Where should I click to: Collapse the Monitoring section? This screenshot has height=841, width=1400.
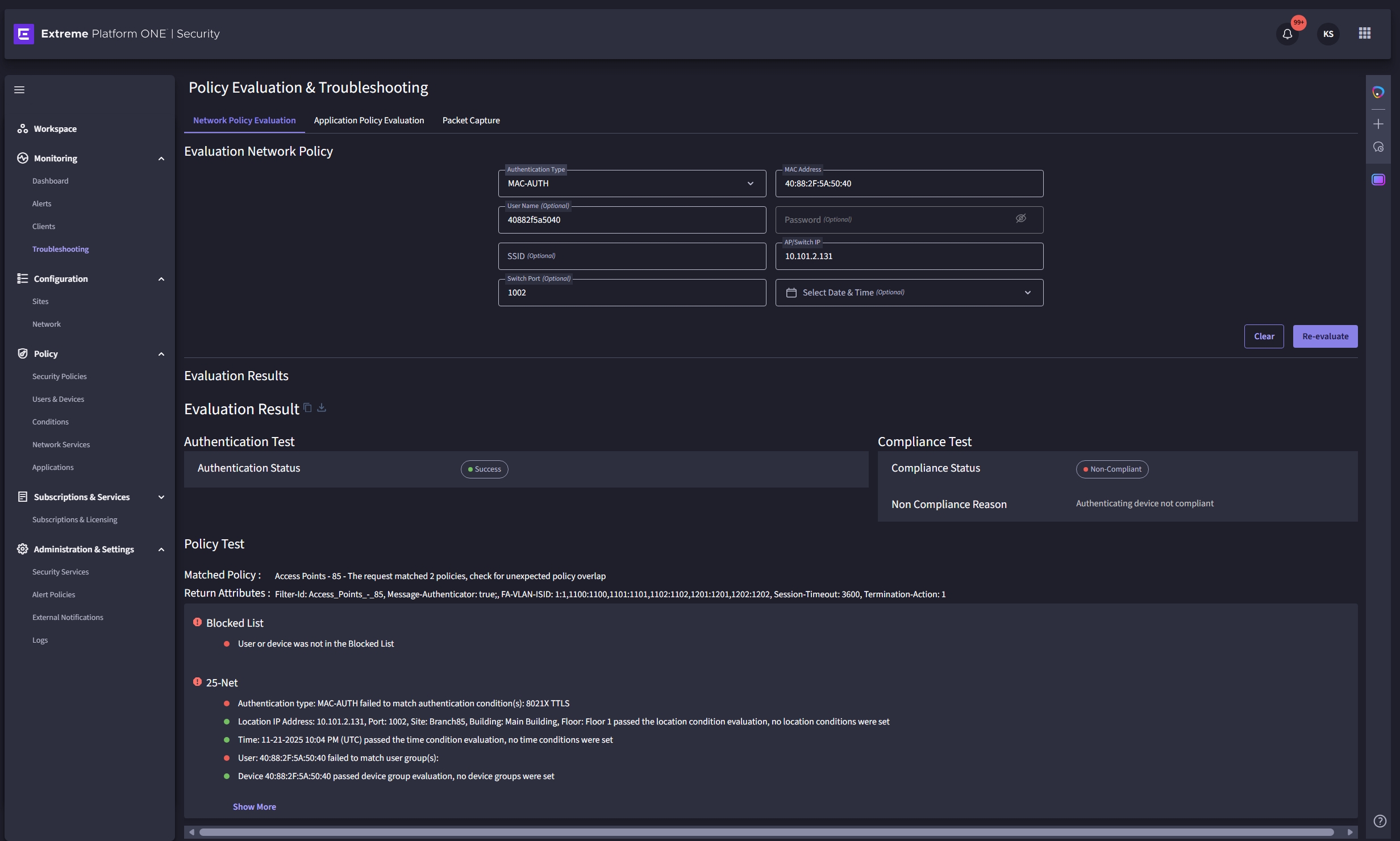[x=161, y=159]
